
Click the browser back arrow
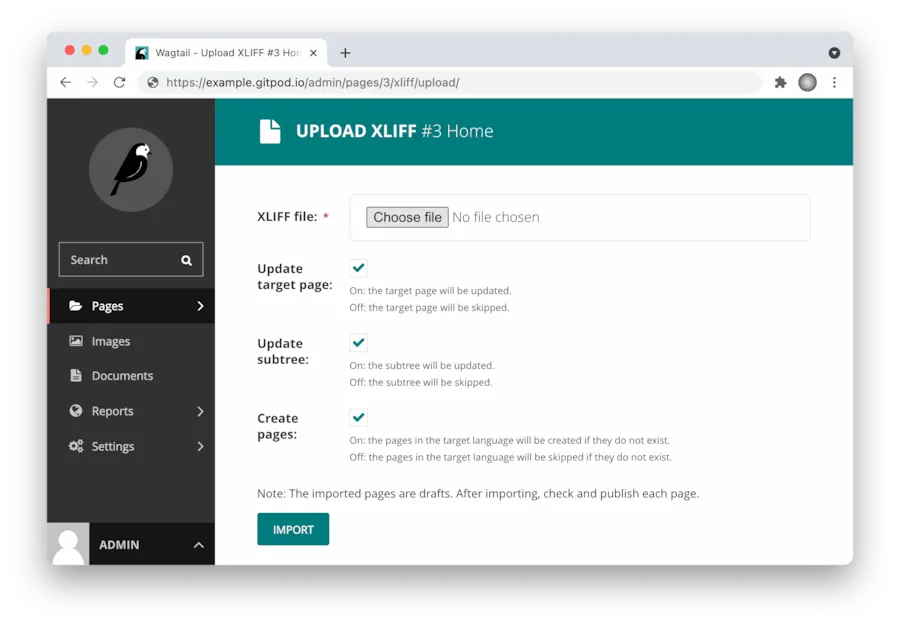(x=66, y=83)
